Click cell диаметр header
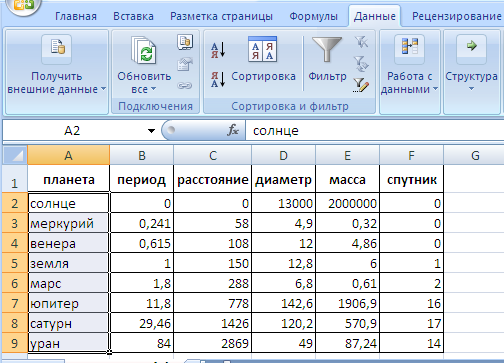 coord(283,179)
